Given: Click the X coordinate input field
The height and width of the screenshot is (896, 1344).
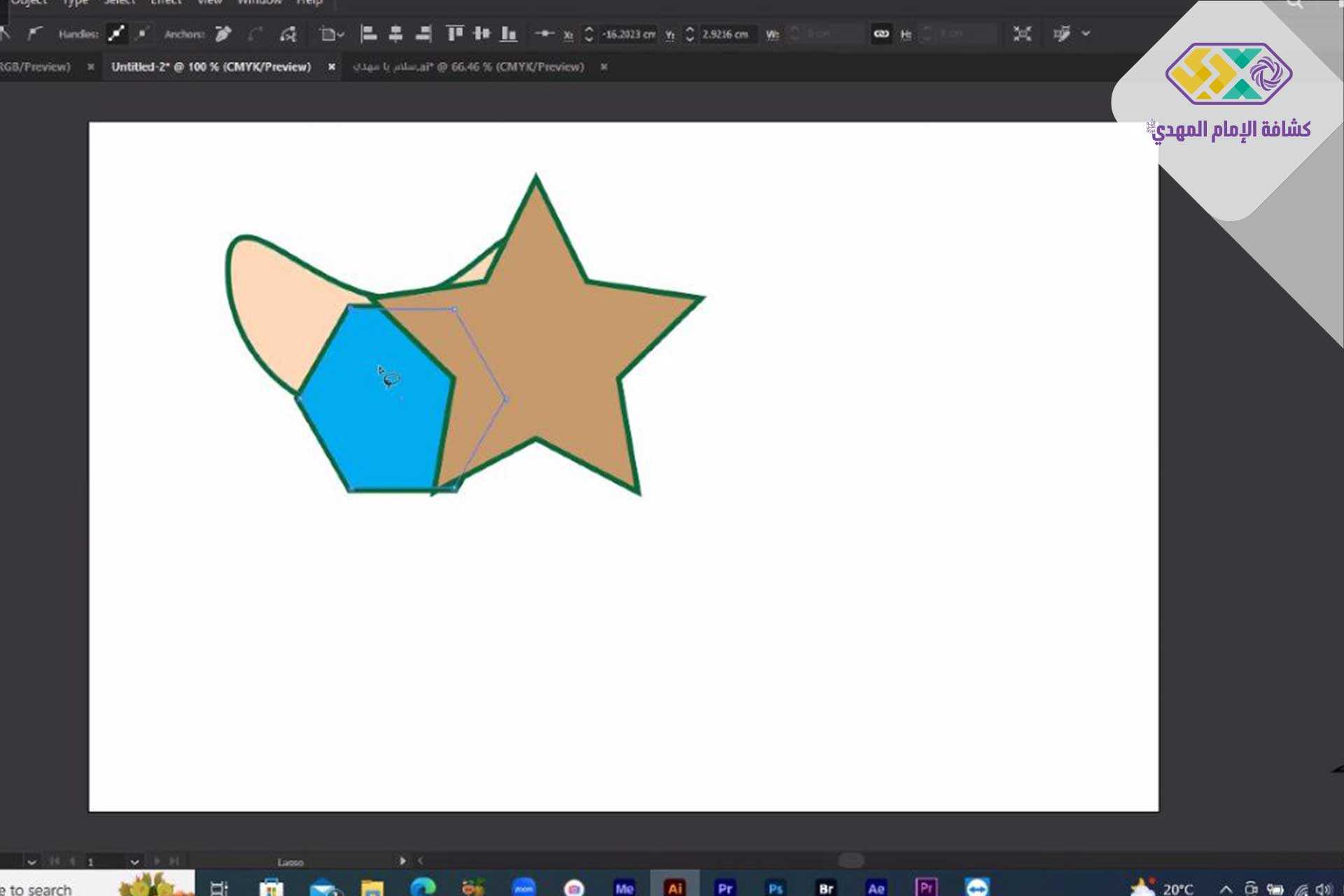Looking at the screenshot, I should pyautogui.click(x=628, y=34).
